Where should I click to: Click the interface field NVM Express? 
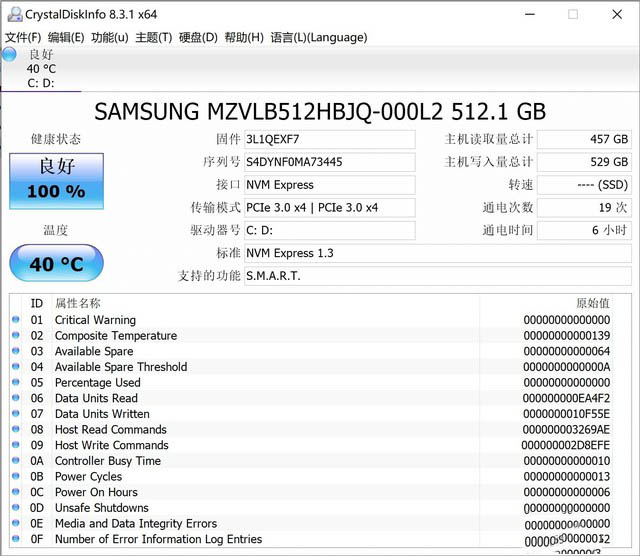point(329,185)
